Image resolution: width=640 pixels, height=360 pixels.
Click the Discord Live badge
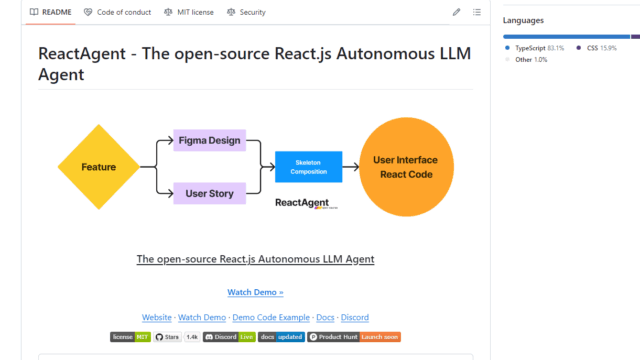point(229,337)
